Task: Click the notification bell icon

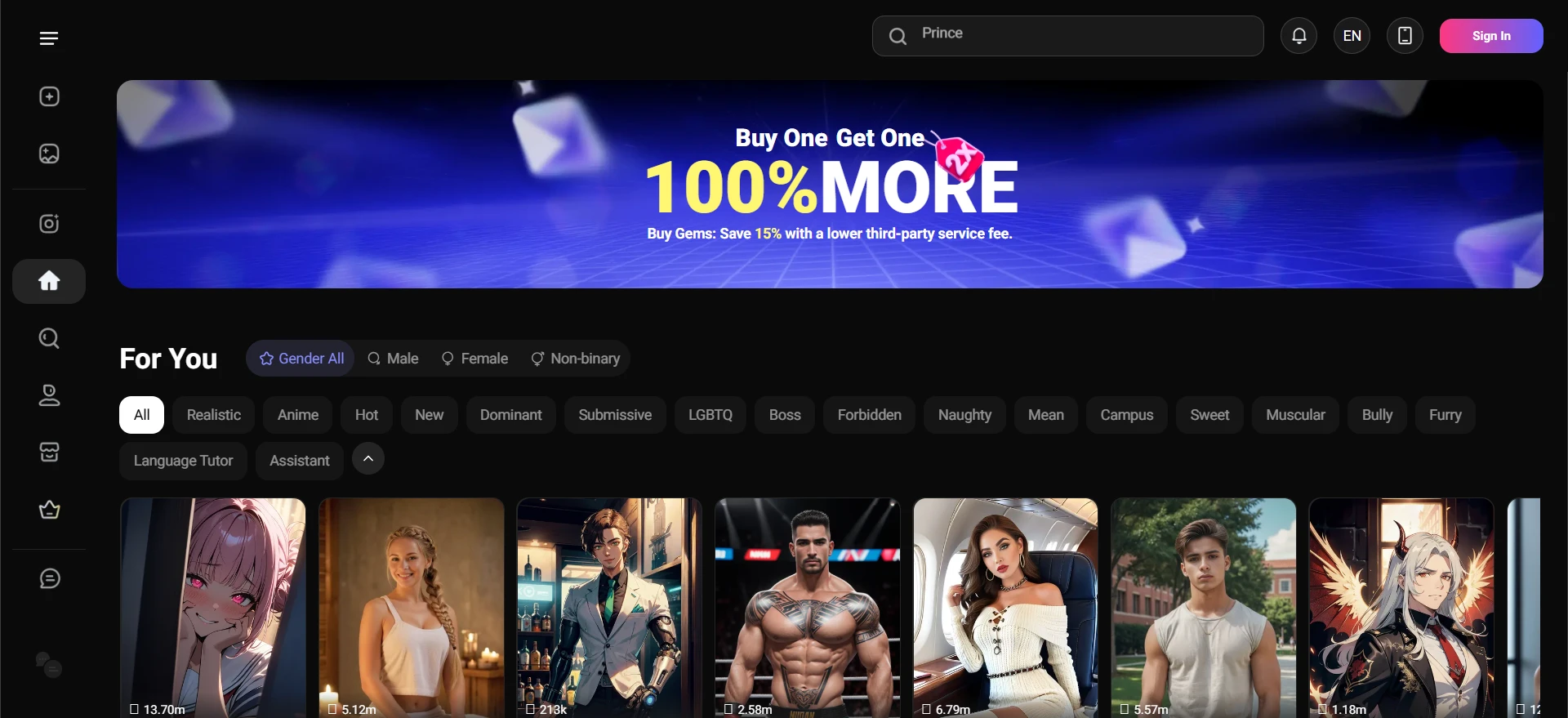Action: (x=1298, y=36)
